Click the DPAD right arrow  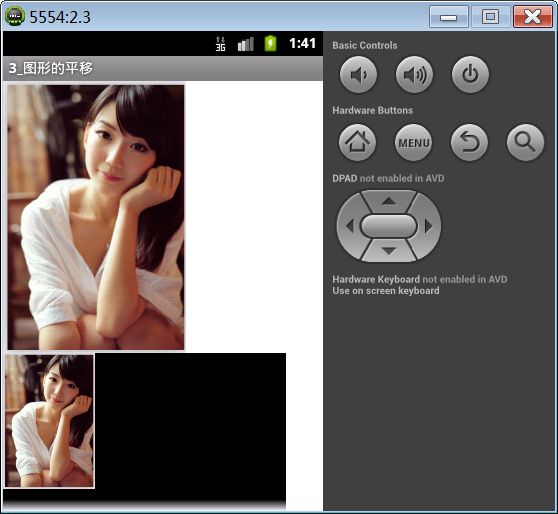[x=428, y=226]
